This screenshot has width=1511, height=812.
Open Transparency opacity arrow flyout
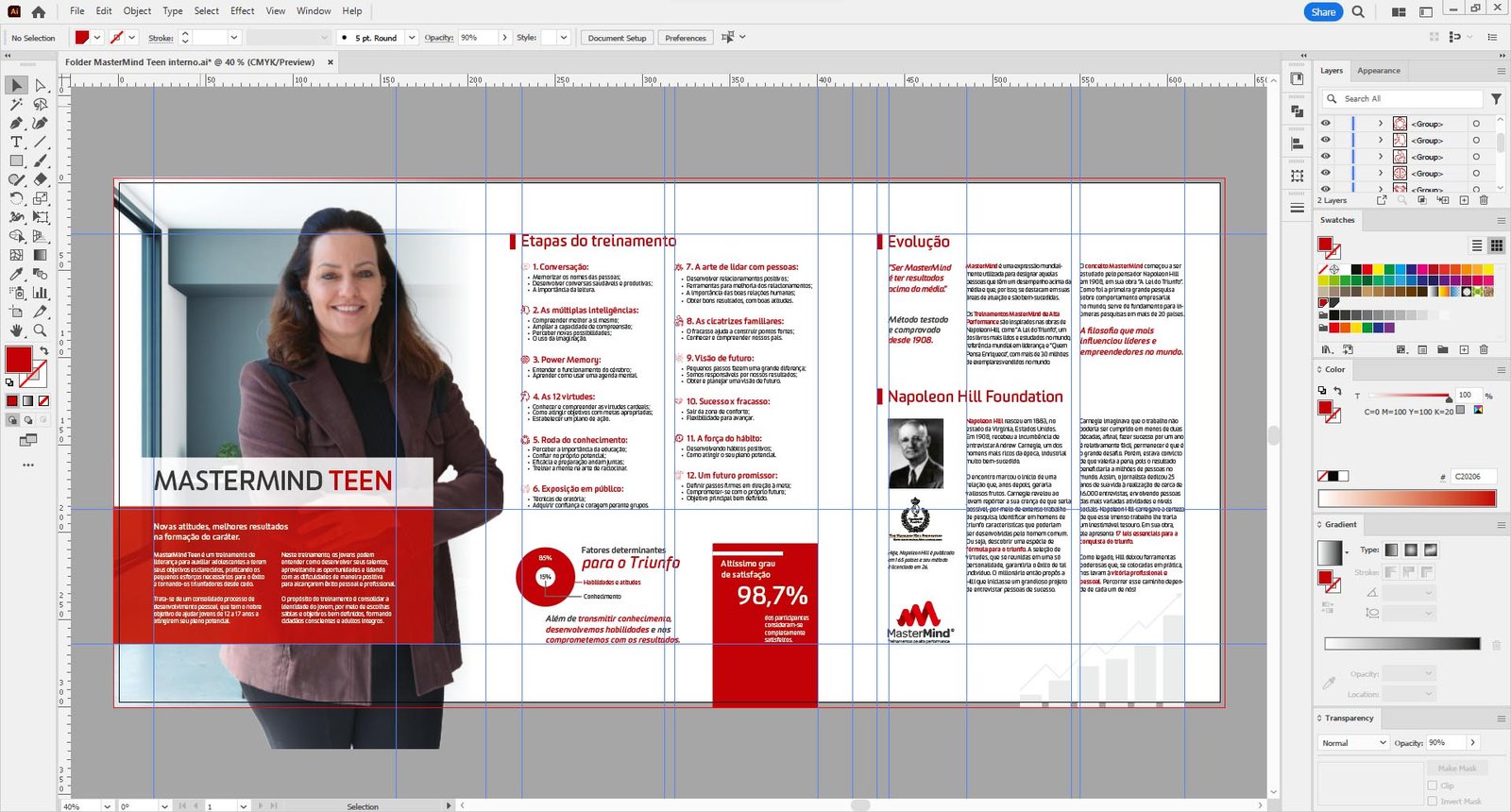coord(1472,743)
